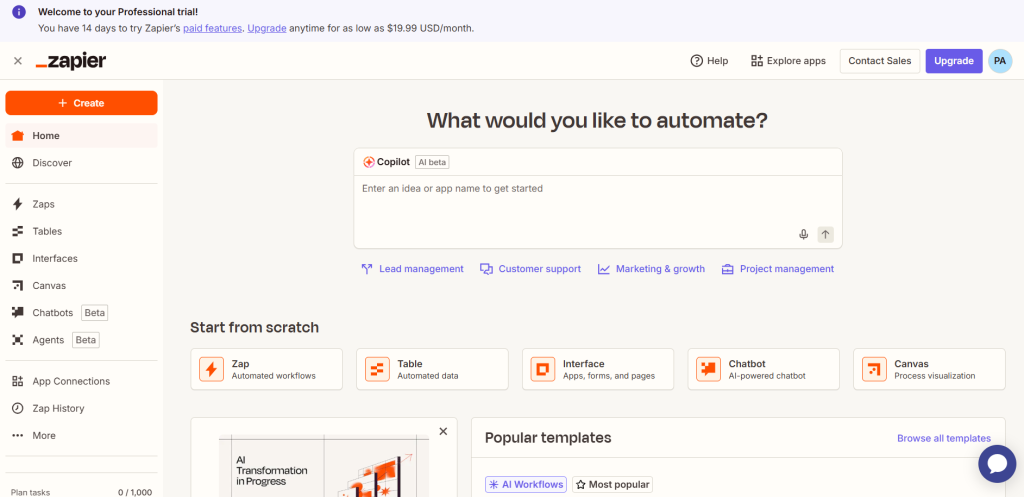Select the AI Workflows template tab
The image size is (1024, 497).
point(526,485)
